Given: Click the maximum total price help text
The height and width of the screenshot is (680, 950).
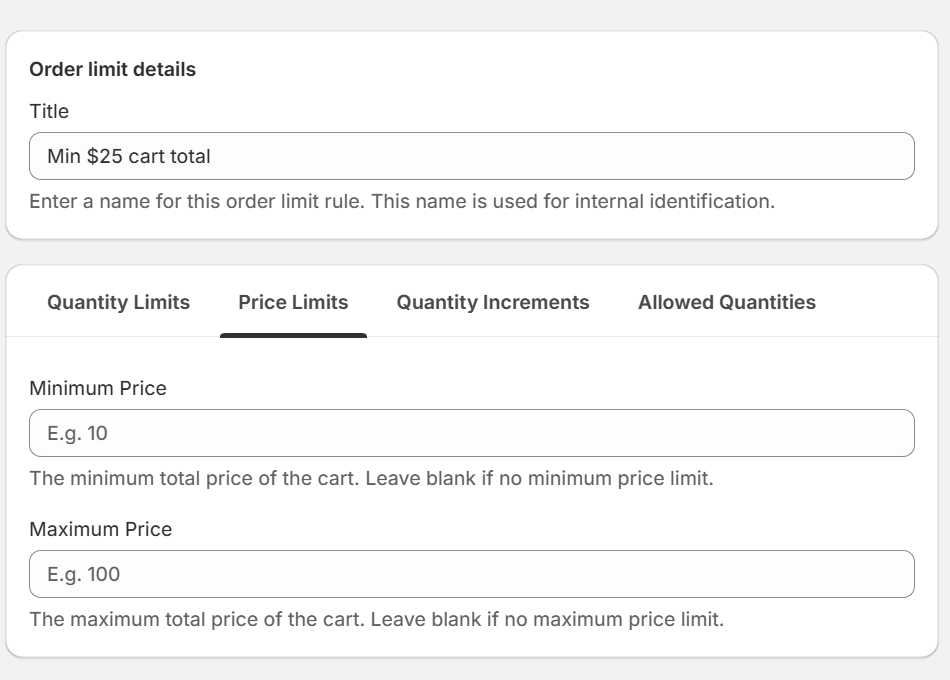Looking at the screenshot, I should click(376, 619).
